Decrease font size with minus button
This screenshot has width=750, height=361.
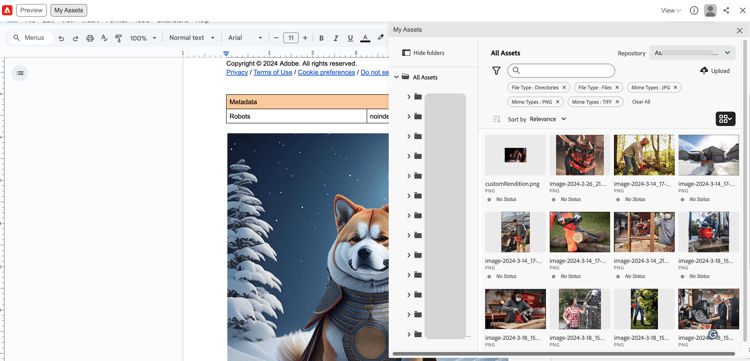tap(276, 38)
